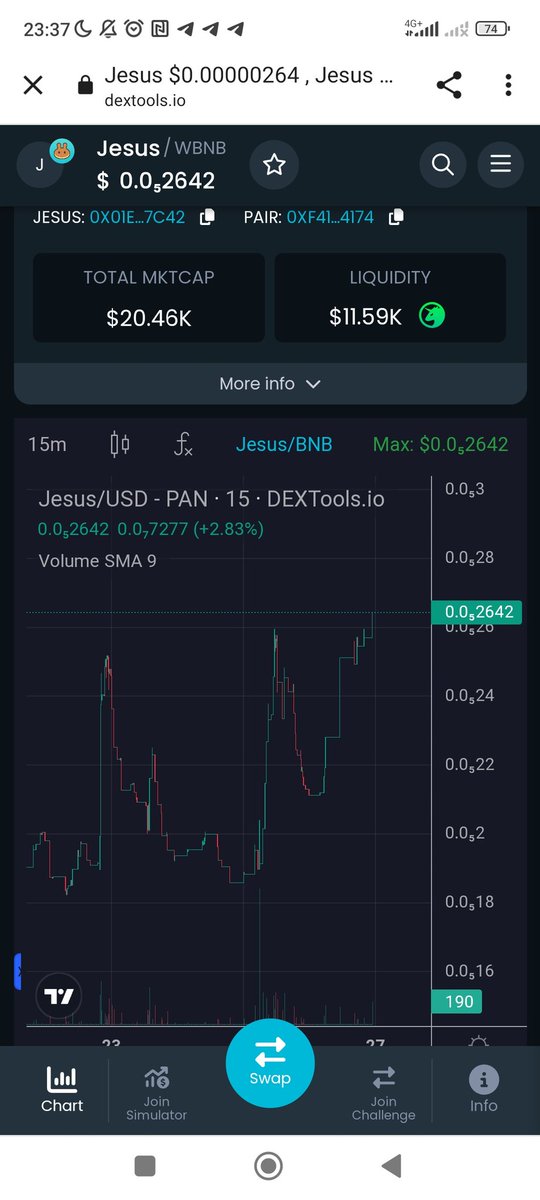Viewport: 540px width, 1200px height.
Task: Copy the PAIR address
Action: [x=396, y=217]
